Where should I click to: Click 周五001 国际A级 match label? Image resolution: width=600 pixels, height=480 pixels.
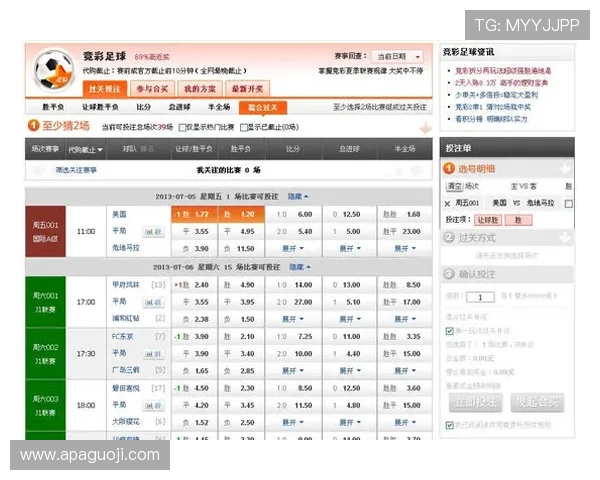click(45, 232)
